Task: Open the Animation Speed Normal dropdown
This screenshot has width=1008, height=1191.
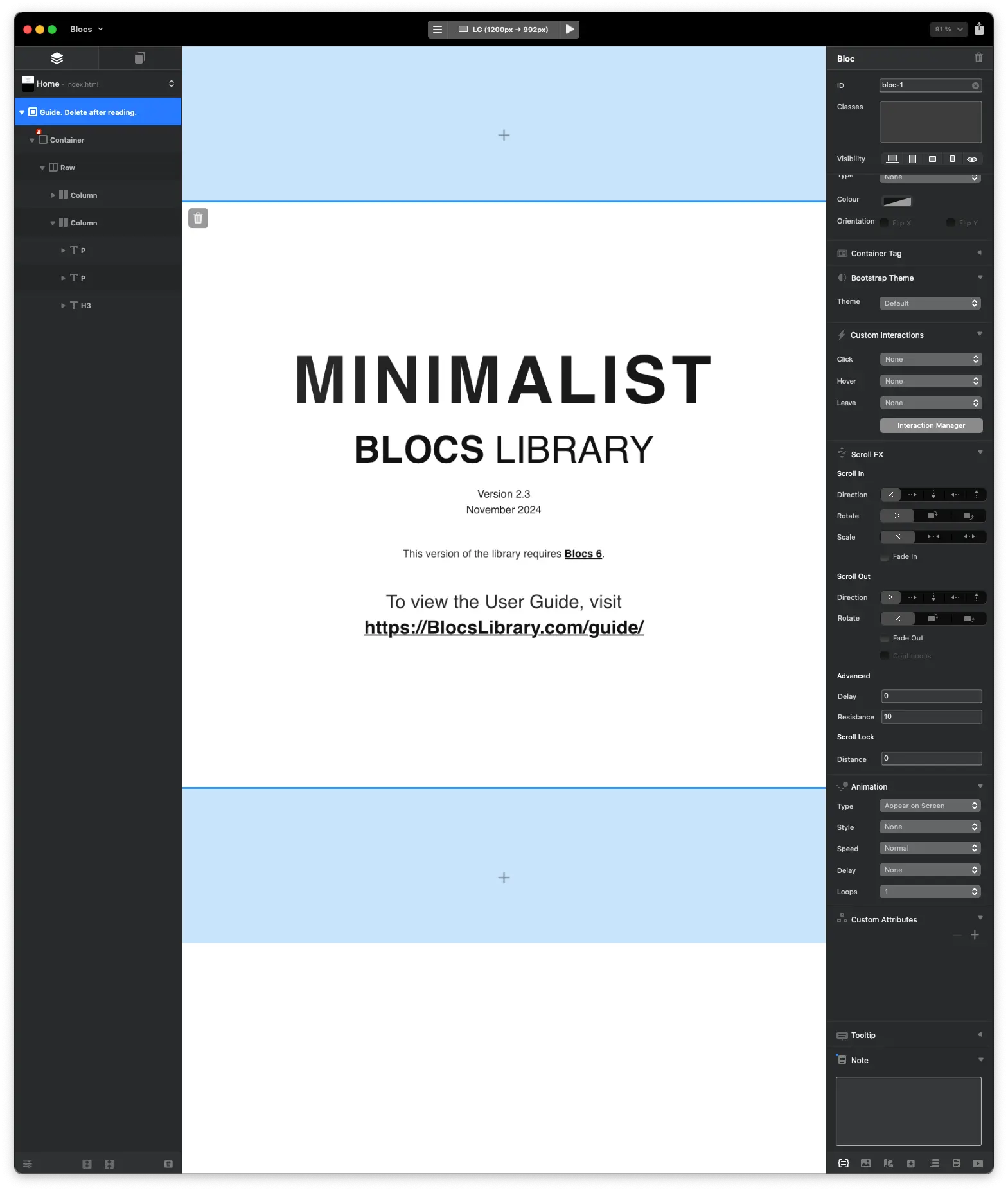Action: 930,849
